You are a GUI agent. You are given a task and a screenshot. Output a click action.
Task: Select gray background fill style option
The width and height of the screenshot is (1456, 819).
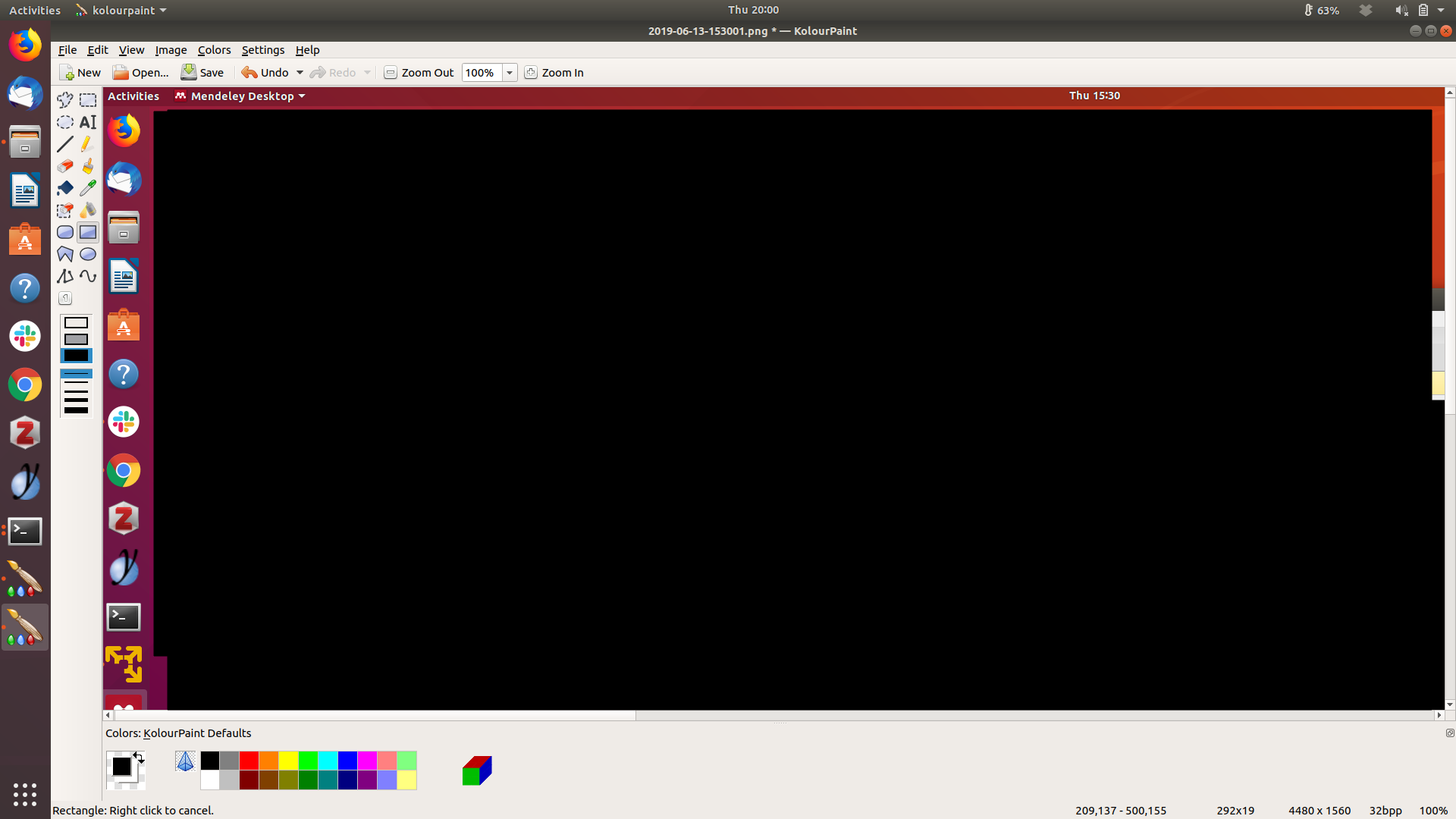click(76, 339)
